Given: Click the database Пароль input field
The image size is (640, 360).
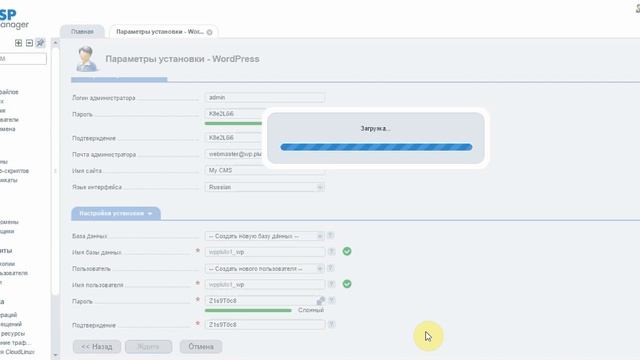Looking at the screenshot, I should pos(264,301).
